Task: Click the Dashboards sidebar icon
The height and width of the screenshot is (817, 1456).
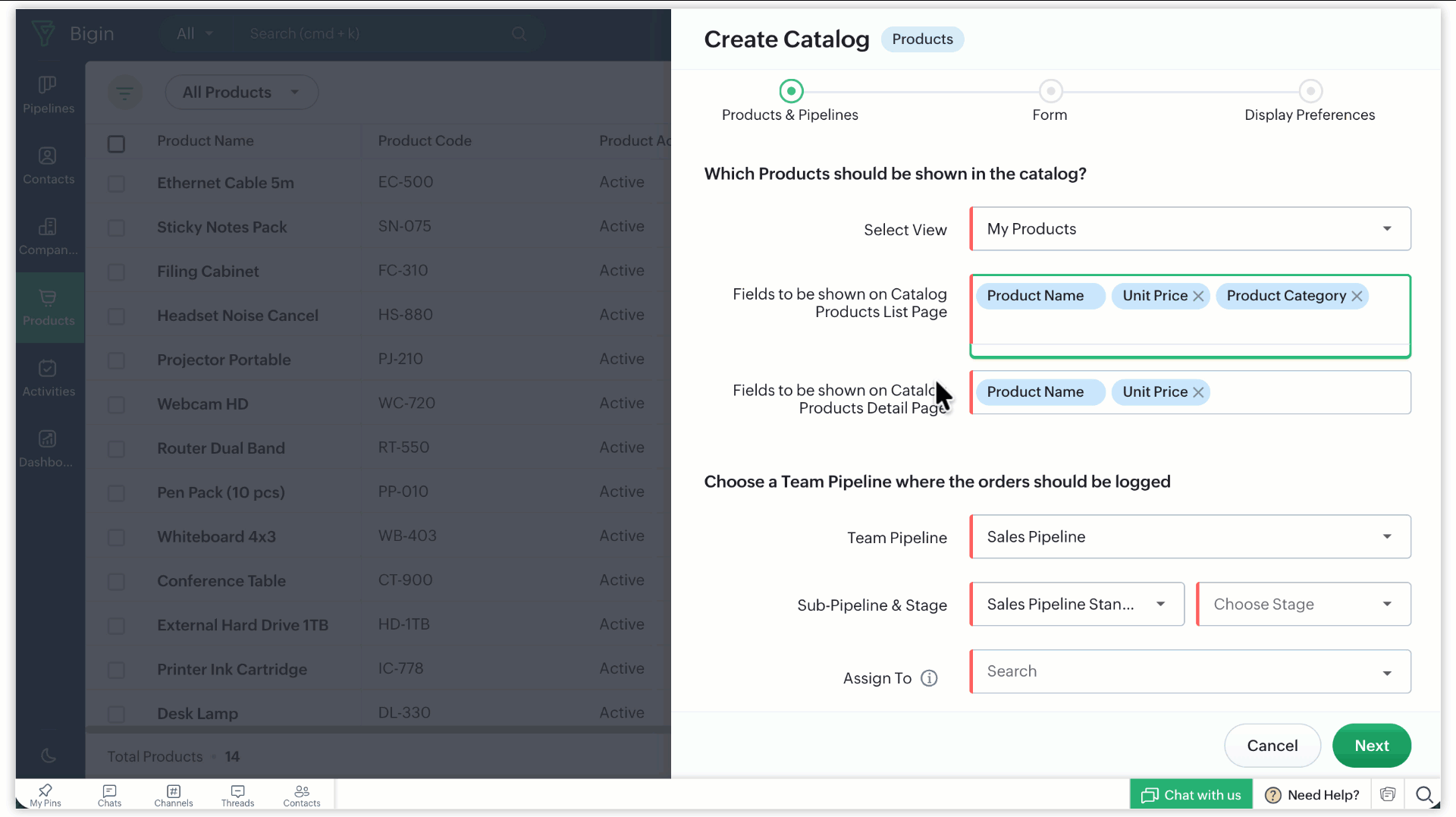Action: coord(48,448)
